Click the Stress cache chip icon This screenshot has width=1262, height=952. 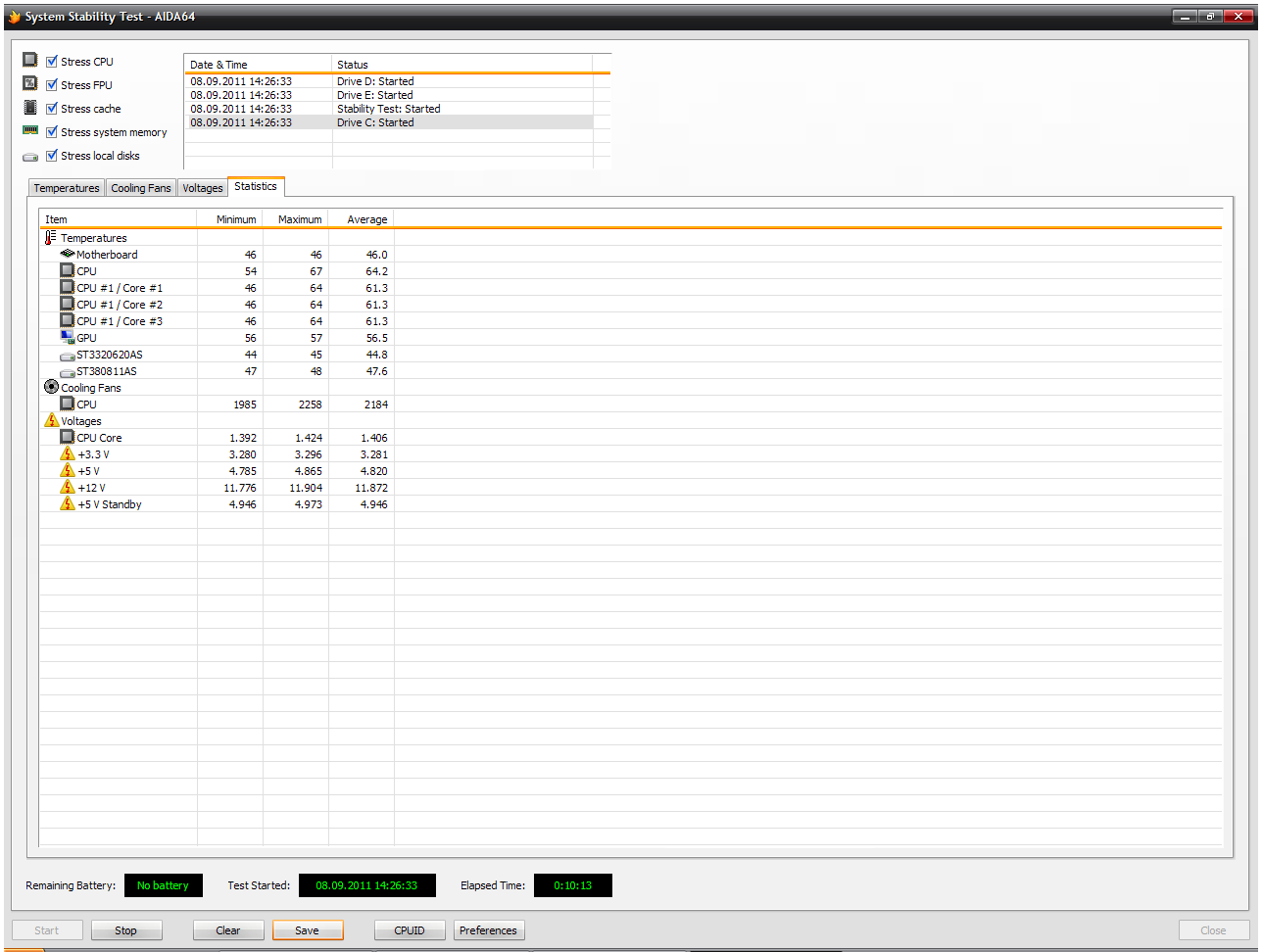pos(30,108)
